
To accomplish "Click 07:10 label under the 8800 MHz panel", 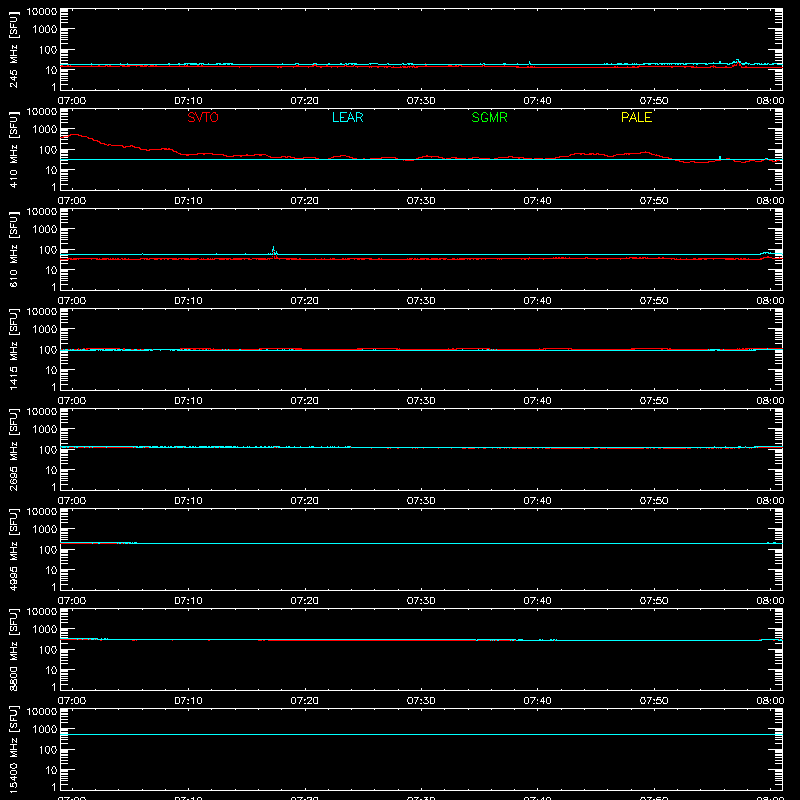I will [x=188, y=701].
